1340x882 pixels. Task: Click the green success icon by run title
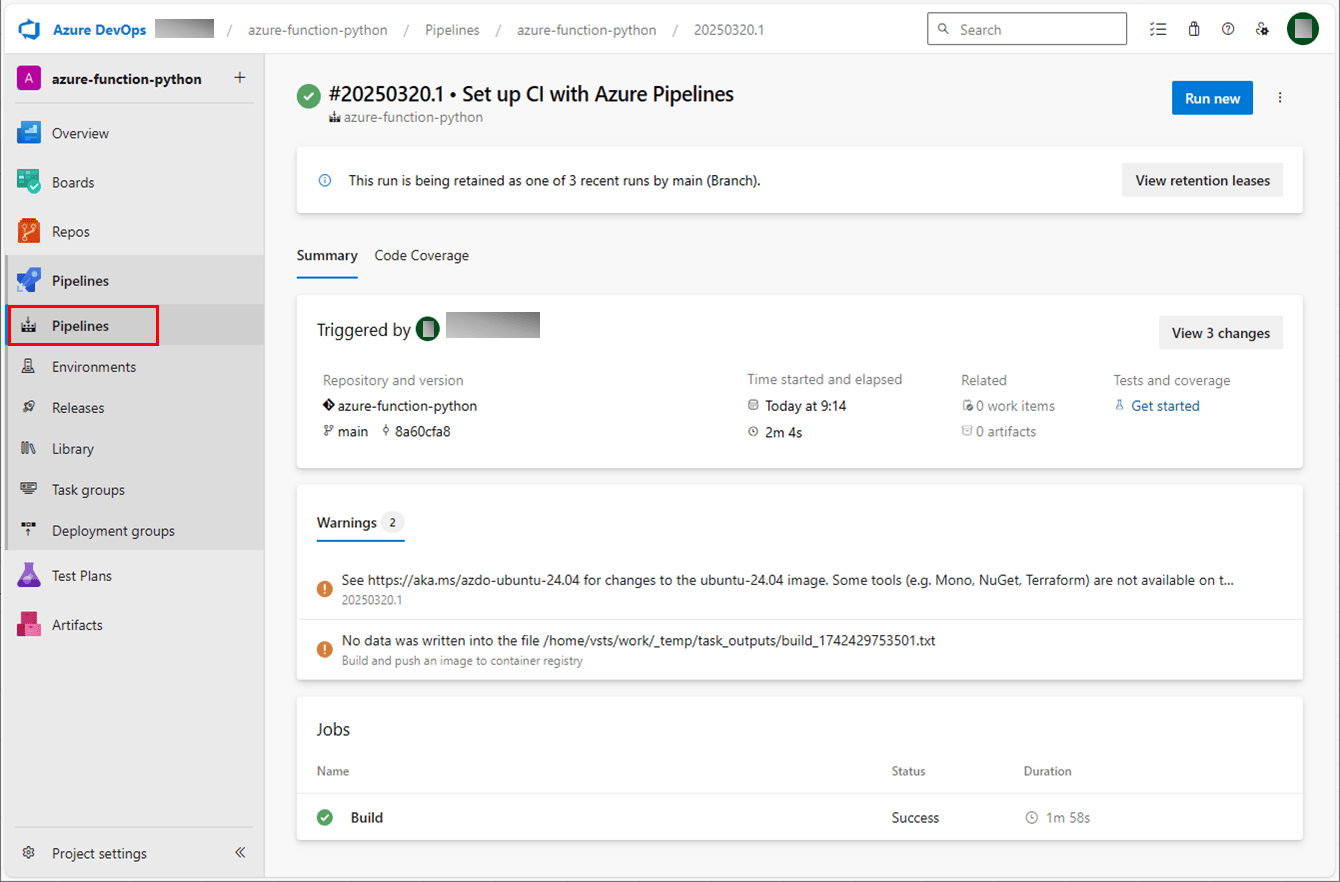point(309,96)
